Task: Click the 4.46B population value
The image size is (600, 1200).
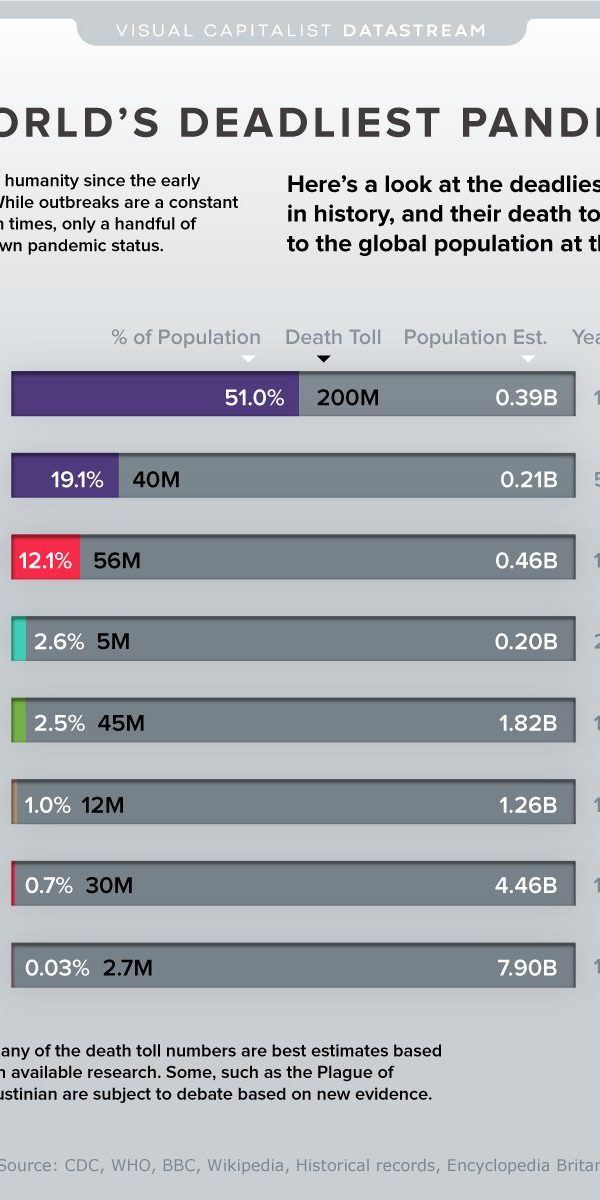Action: pos(526,885)
